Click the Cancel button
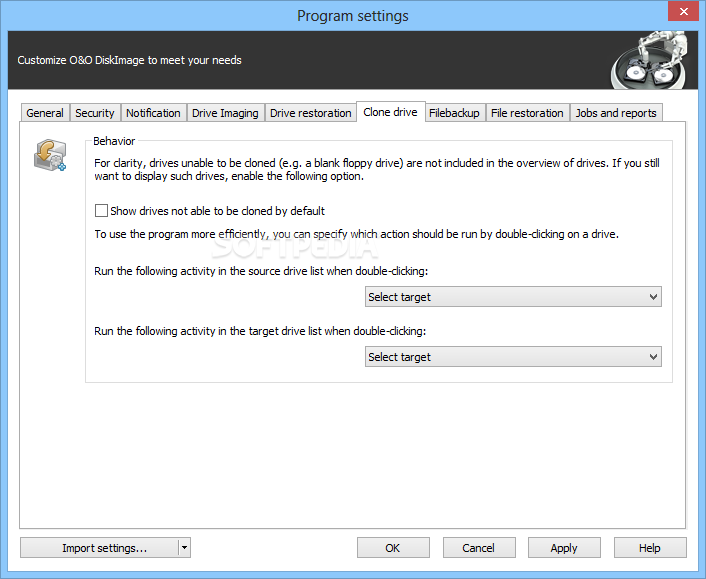706x579 pixels. pos(479,547)
